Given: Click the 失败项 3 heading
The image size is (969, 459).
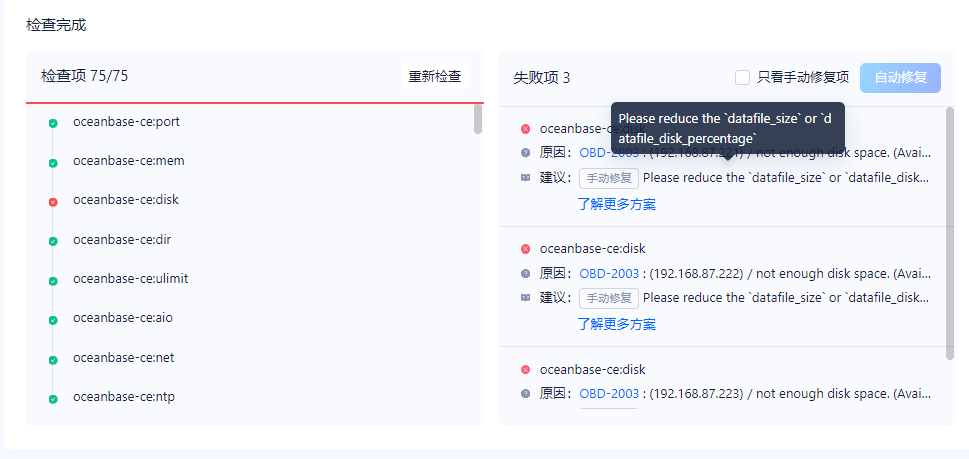Looking at the screenshot, I should 542,78.
